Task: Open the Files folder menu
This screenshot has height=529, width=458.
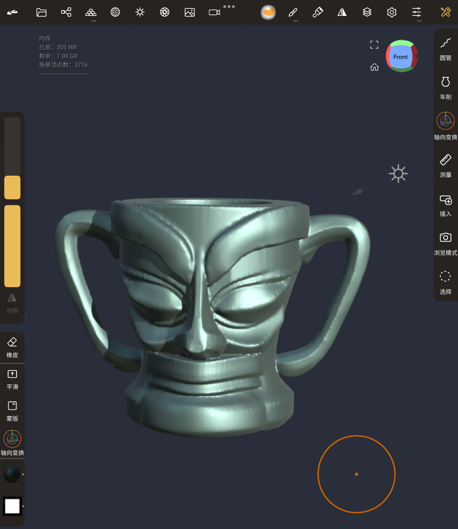Action: pyautogui.click(x=41, y=12)
